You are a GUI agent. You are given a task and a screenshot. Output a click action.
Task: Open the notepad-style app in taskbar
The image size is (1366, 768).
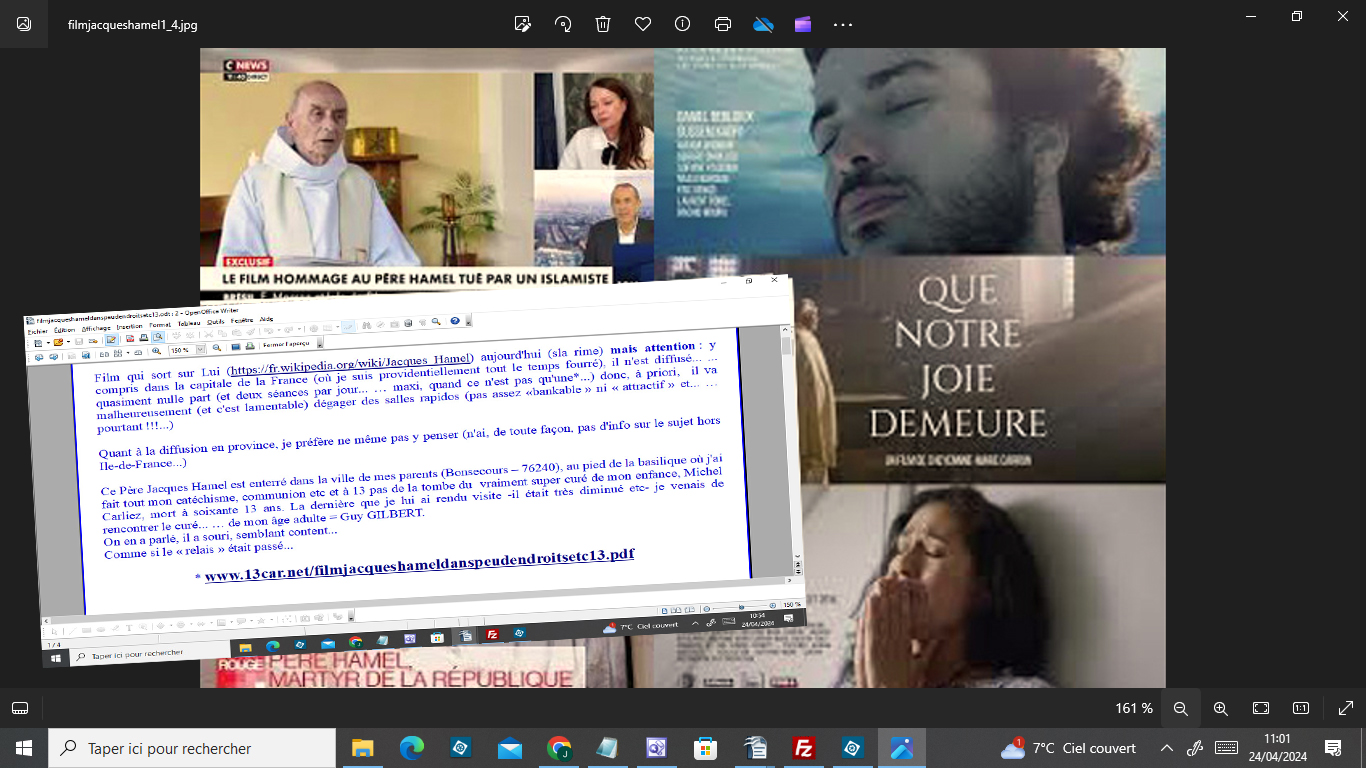(607, 748)
